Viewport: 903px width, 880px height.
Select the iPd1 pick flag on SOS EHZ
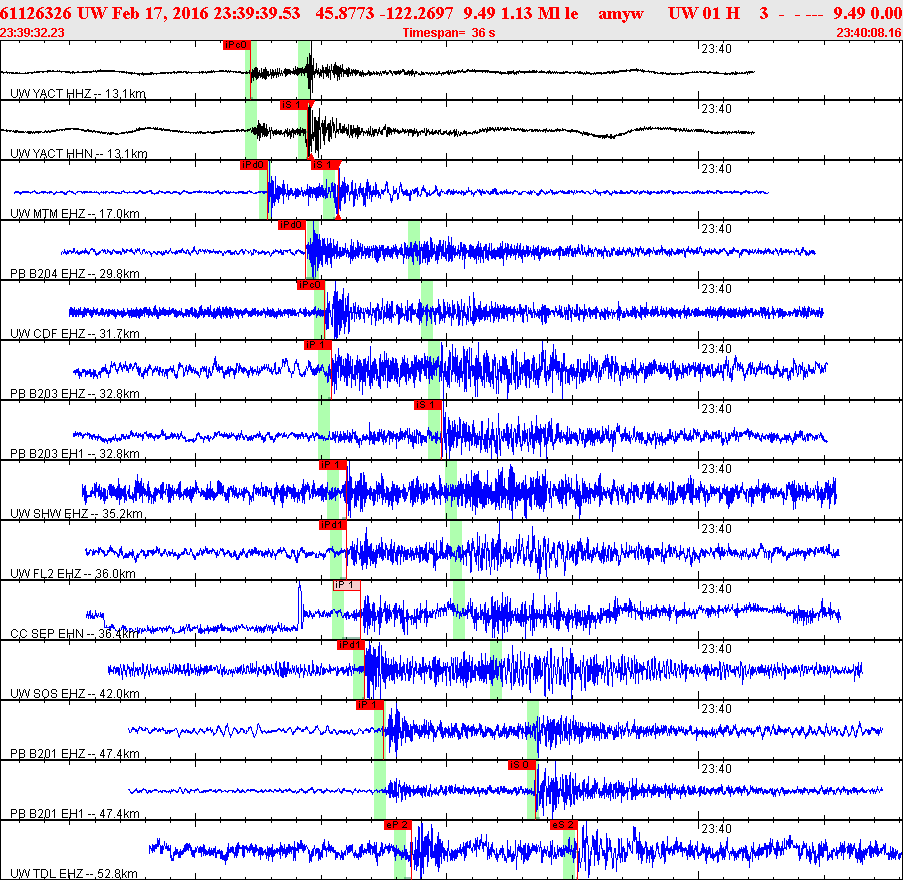click(x=350, y=644)
